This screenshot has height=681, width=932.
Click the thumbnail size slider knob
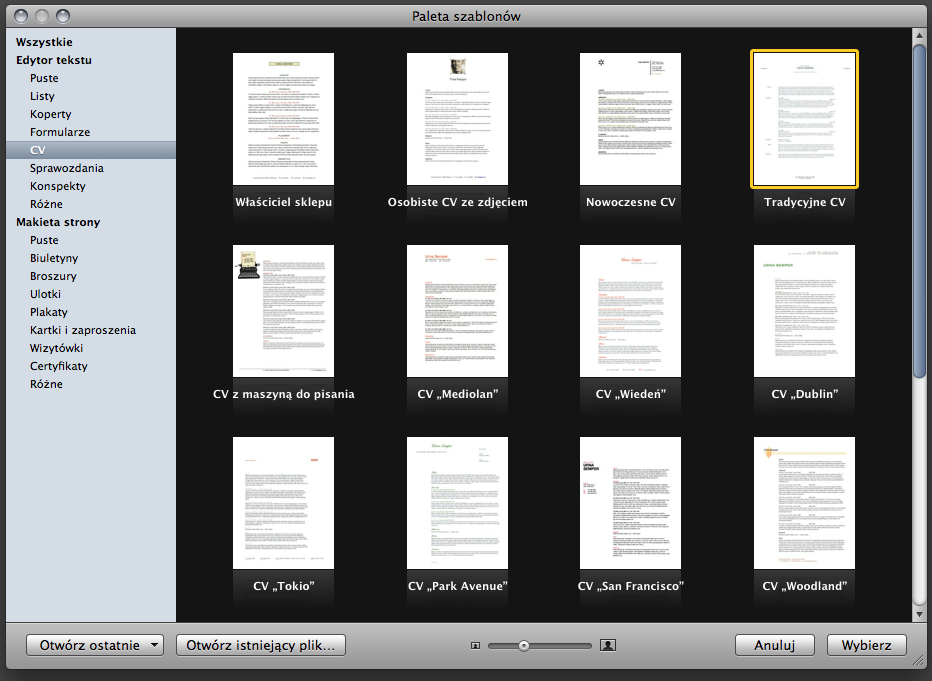tap(523, 646)
